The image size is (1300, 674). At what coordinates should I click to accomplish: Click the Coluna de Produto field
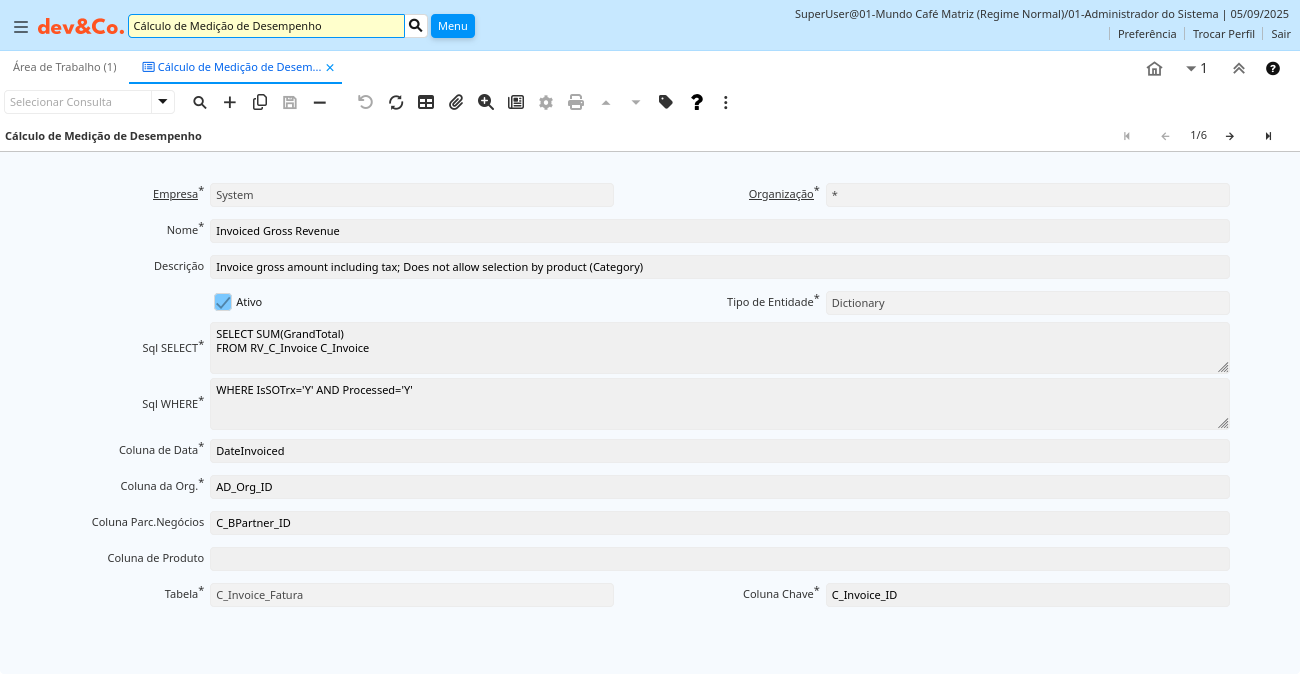[719, 559]
